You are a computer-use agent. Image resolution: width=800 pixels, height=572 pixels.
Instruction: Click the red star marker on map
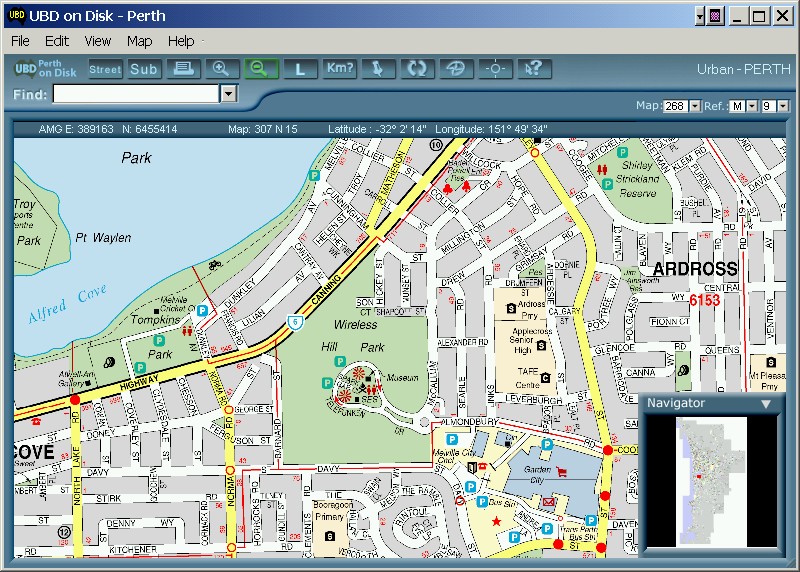coord(496,521)
